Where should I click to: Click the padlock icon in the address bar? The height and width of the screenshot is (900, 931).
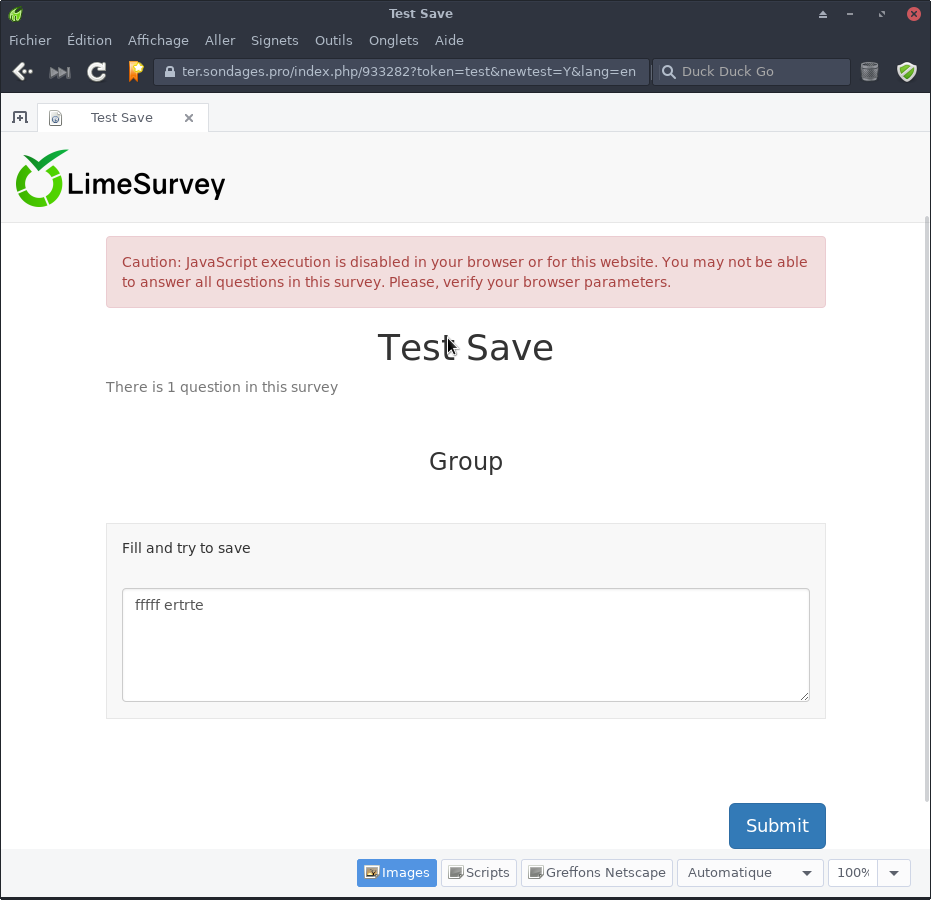pos(169,72)
